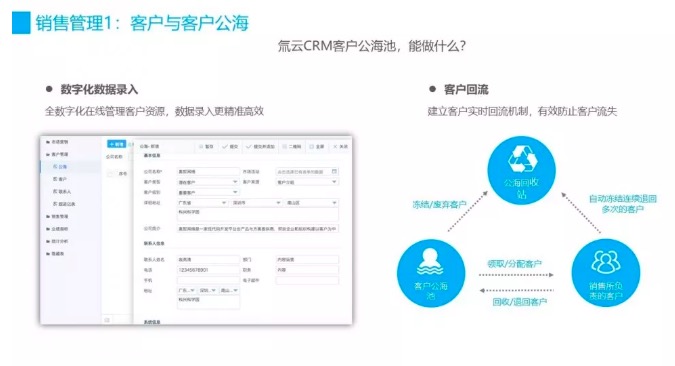Viewport: 675px width, 366px height.
Task: Click the swimmer icon in 客户公海池 circle
Action: [x=430, y=262]
